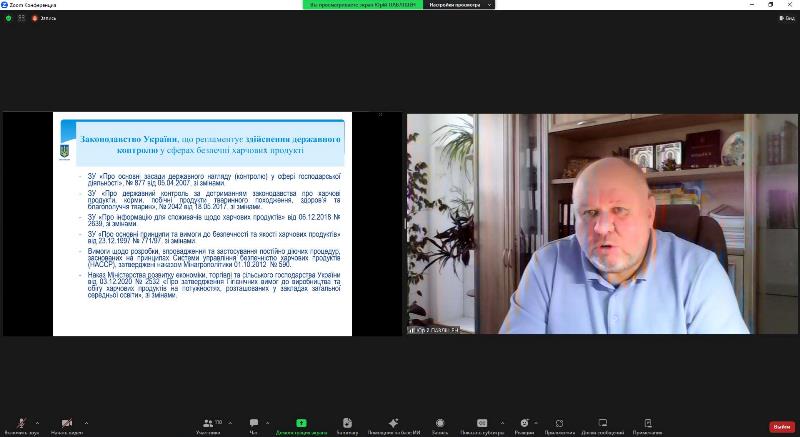Click the shared presentation slide
800x437 pixels.
[203, 224]
